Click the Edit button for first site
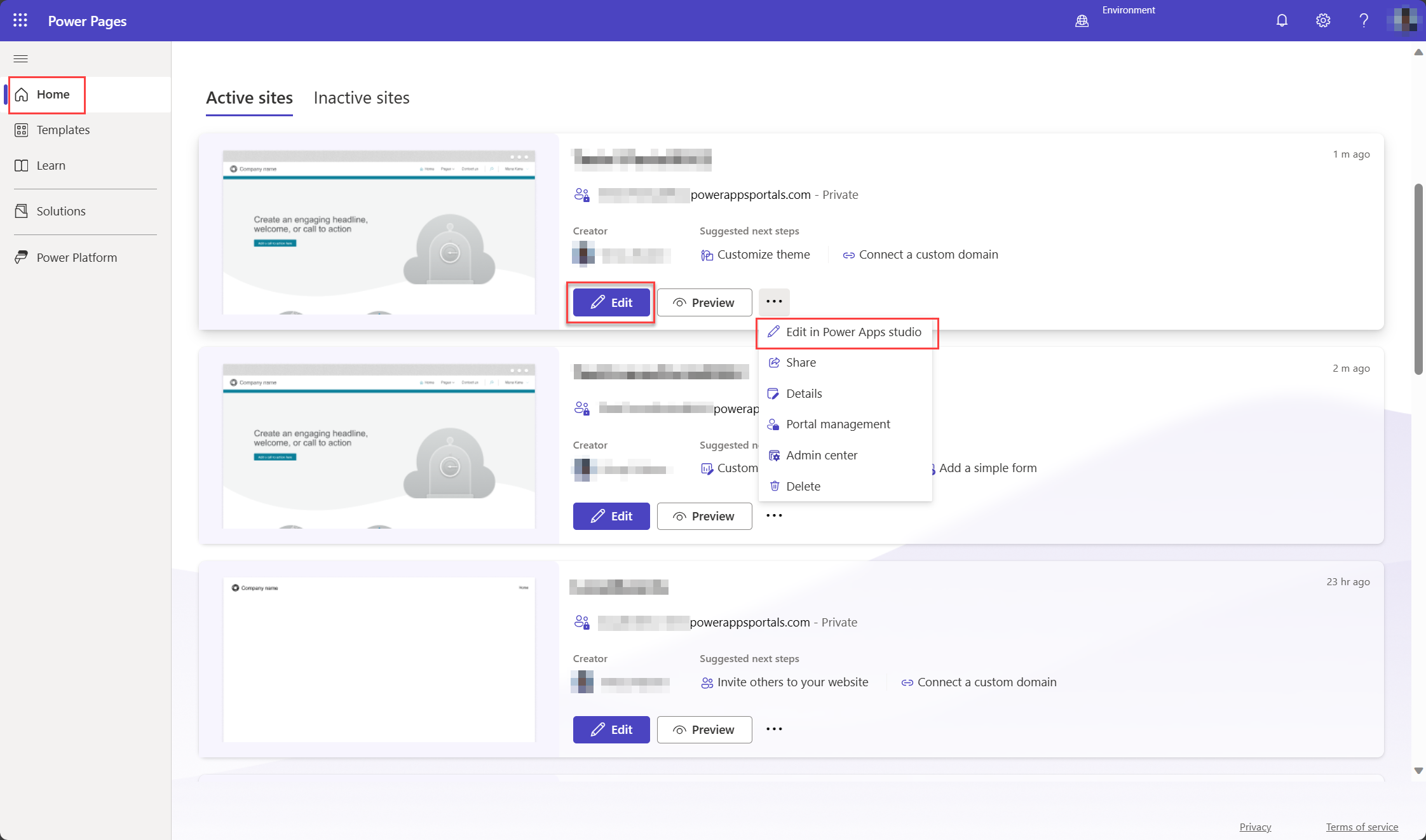 pyautogui.click(x=611, y=301)
